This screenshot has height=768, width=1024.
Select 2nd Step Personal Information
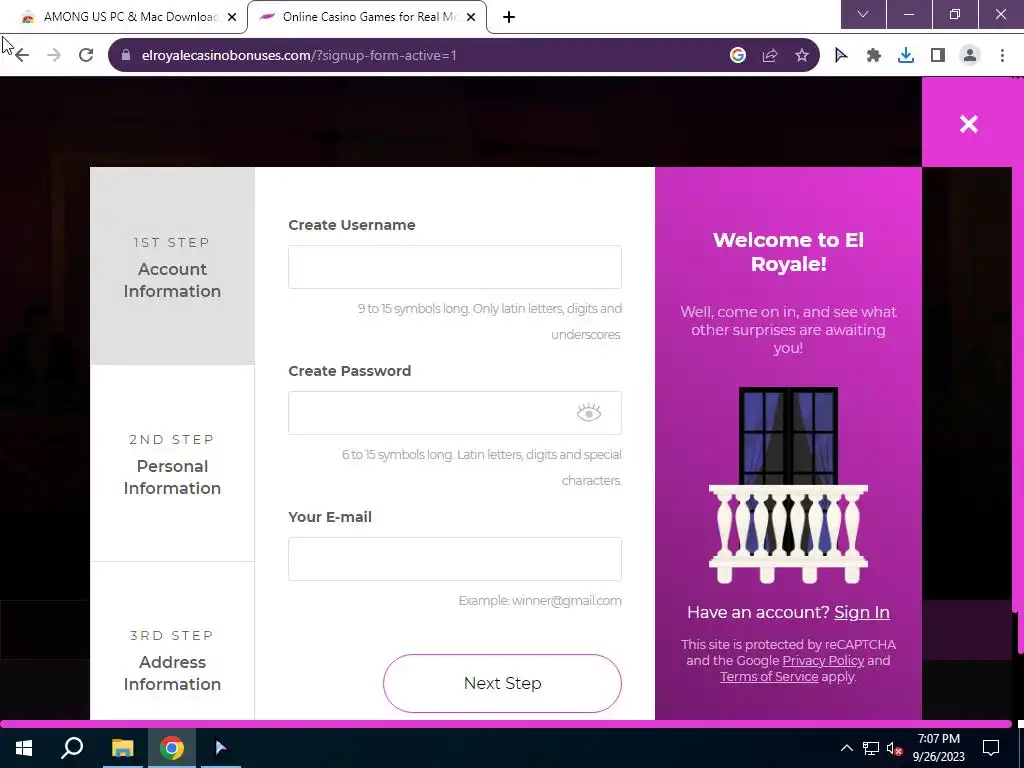point(172,463)
